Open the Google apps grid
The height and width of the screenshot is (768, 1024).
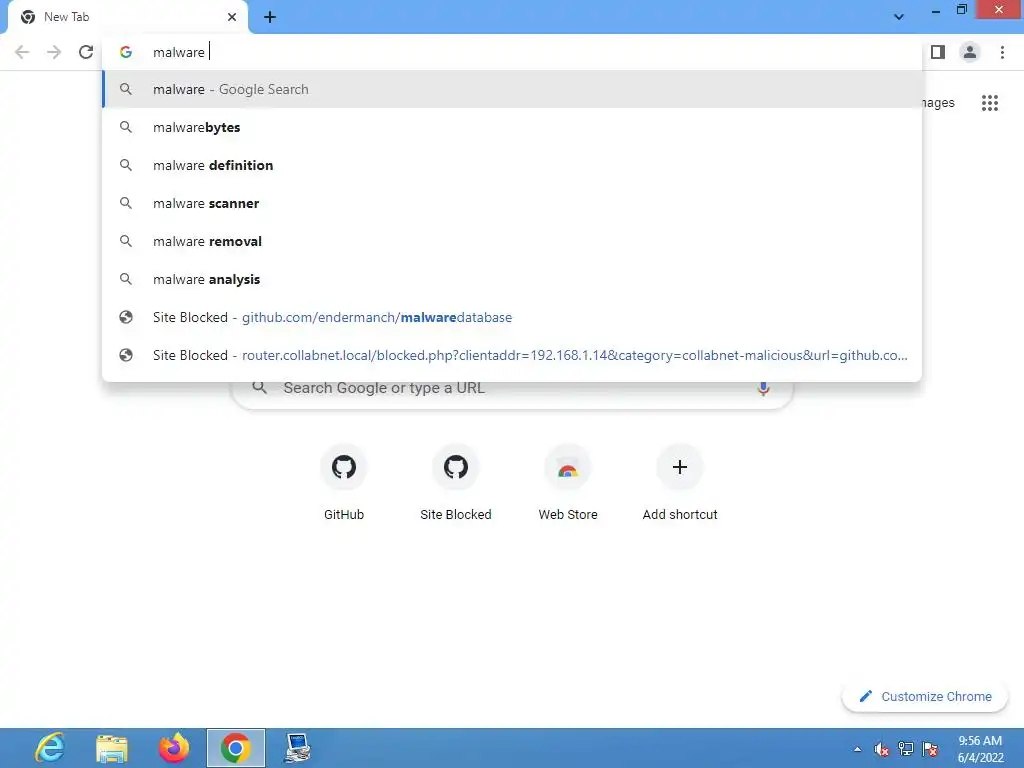(x=990, y=103)
